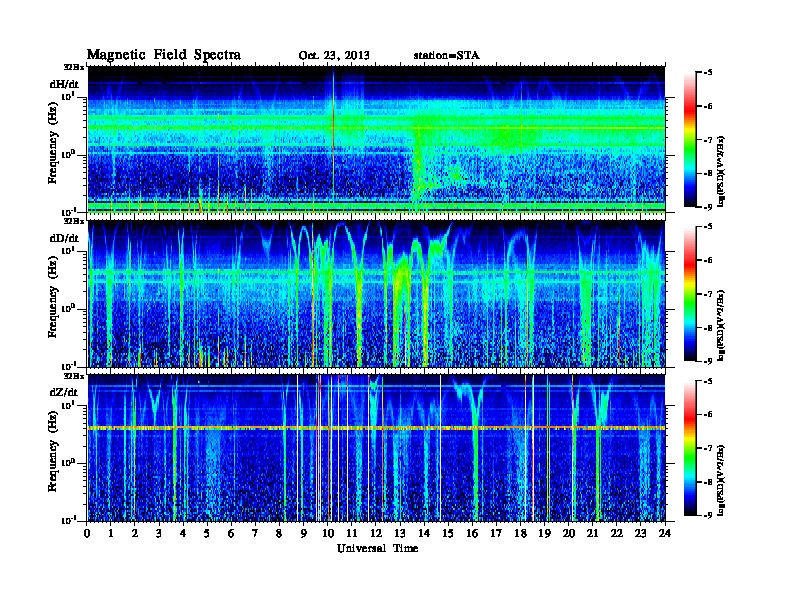Click the log(PSD) legend text beside dZ/dt colorbar

(721, 480)
